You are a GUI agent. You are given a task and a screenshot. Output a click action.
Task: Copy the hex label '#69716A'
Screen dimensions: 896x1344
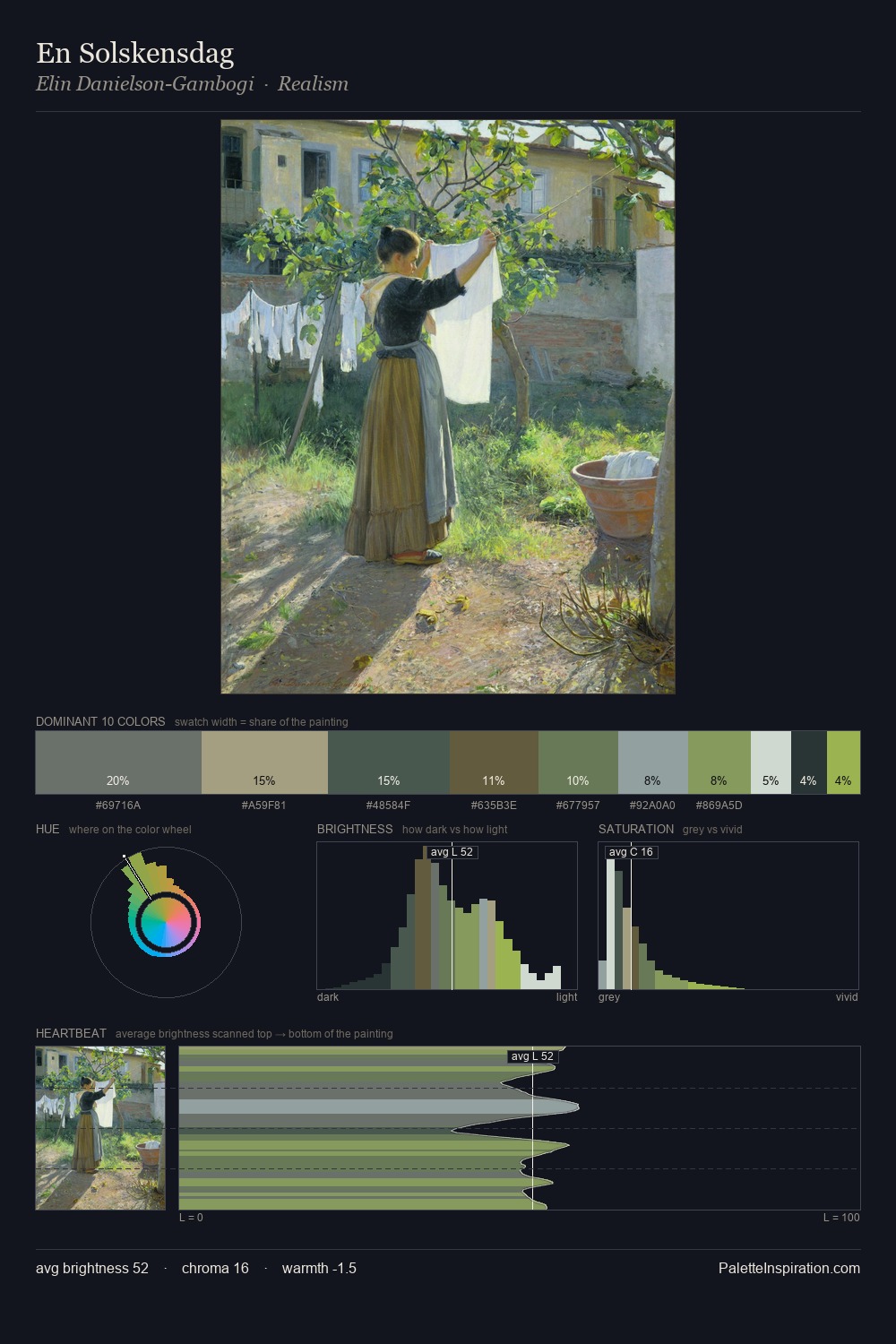tap(118, 806)
